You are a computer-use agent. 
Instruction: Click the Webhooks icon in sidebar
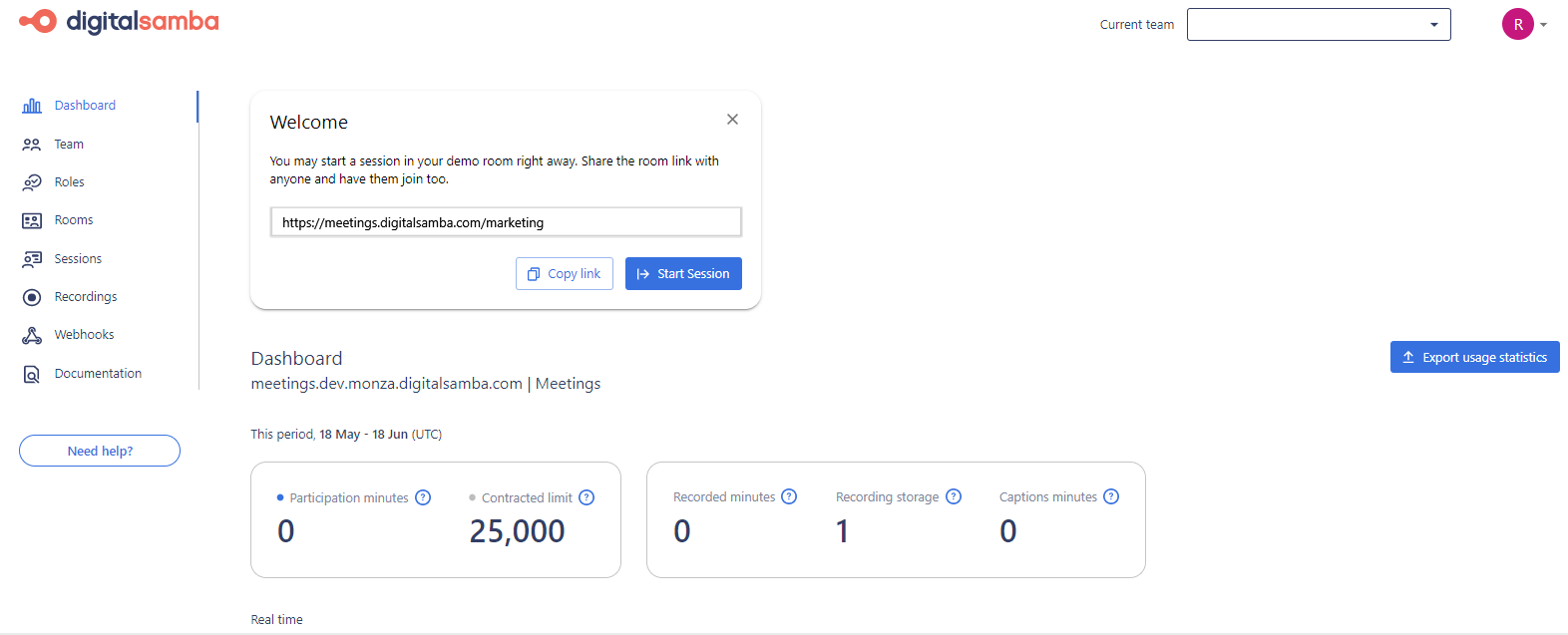pos(32,335)
